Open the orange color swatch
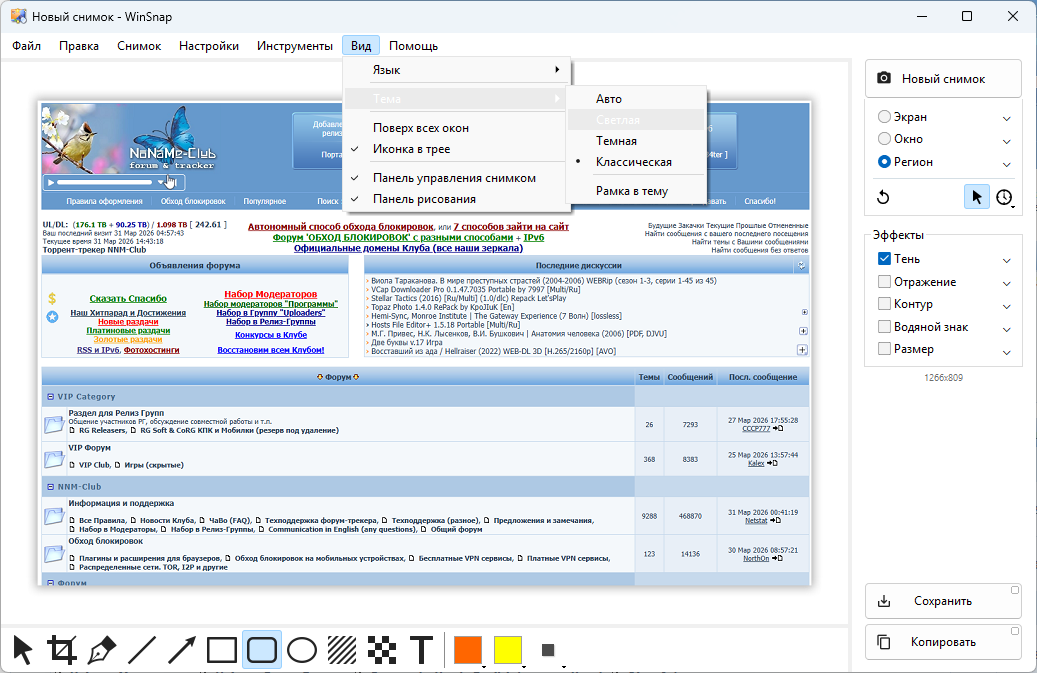The width and height of the screenshot is (1037, 673). pos(467,650)
